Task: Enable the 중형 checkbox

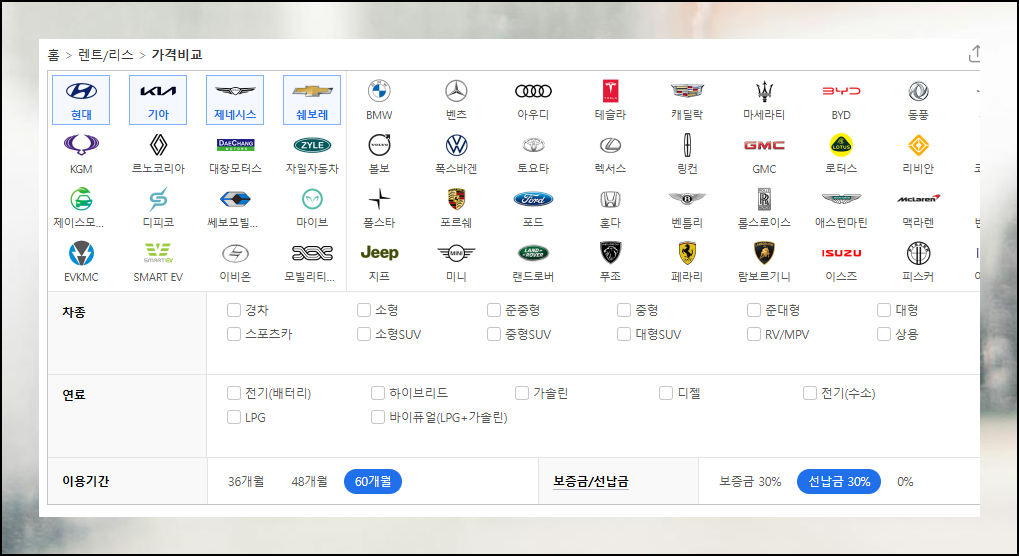Action: click(x=624, y=310)
